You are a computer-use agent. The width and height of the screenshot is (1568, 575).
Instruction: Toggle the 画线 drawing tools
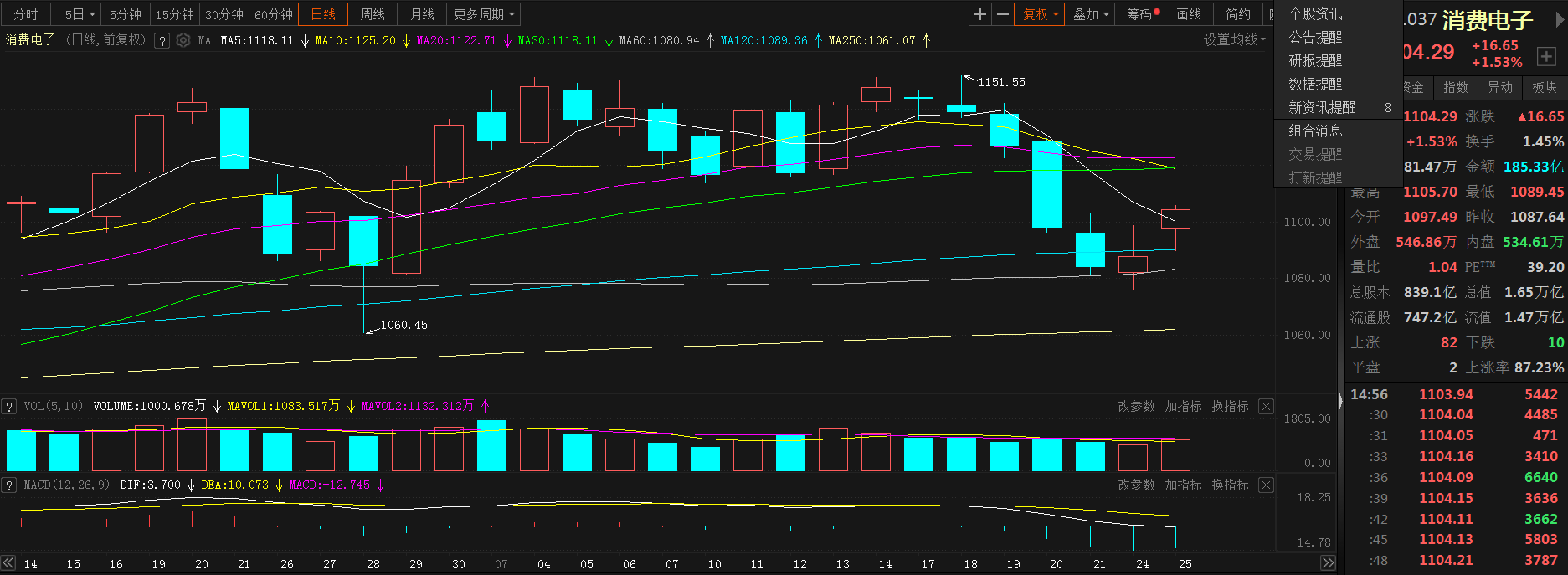(x=1189, y=14)
